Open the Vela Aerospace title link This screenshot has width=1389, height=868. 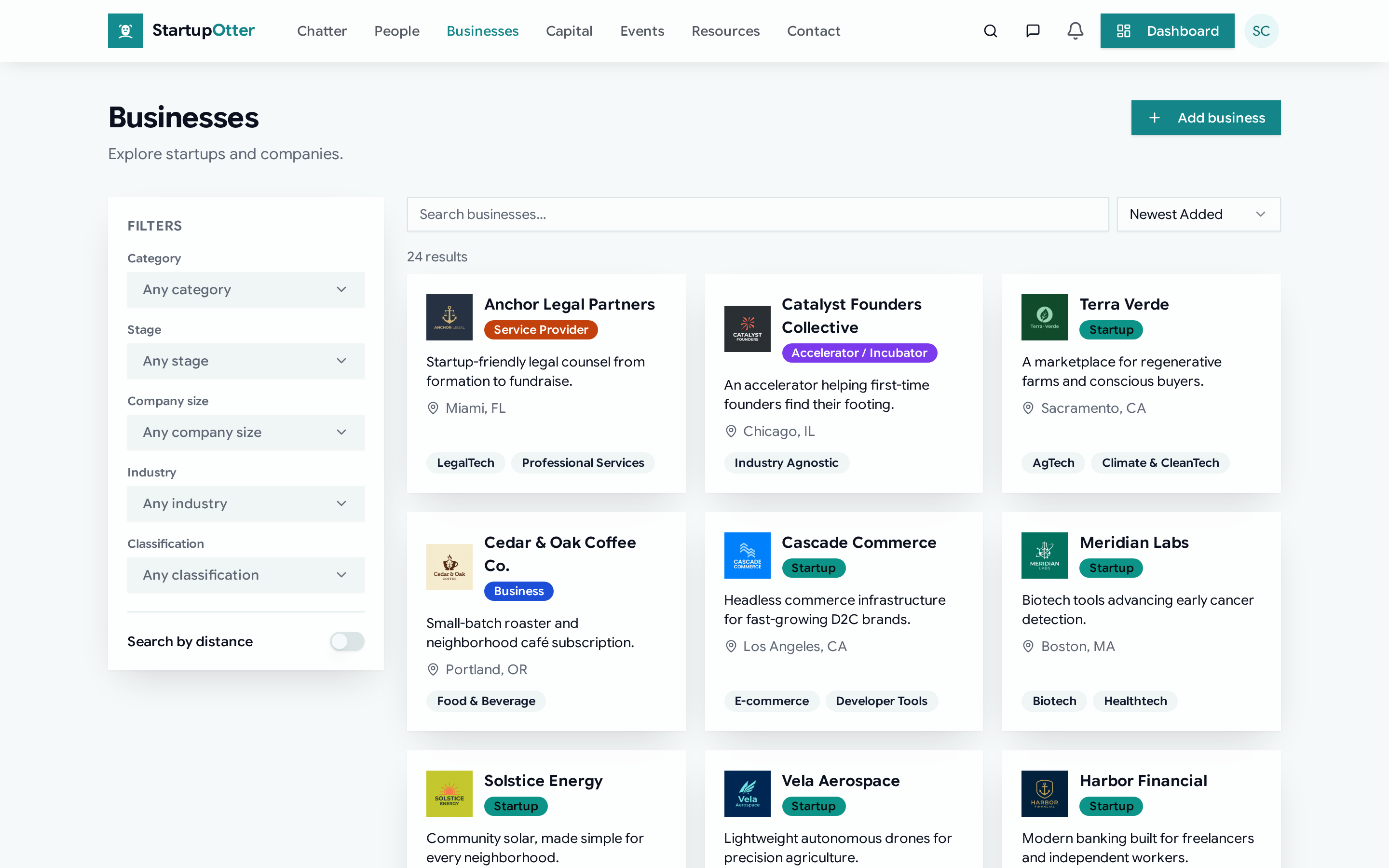[x=840, y=781]
